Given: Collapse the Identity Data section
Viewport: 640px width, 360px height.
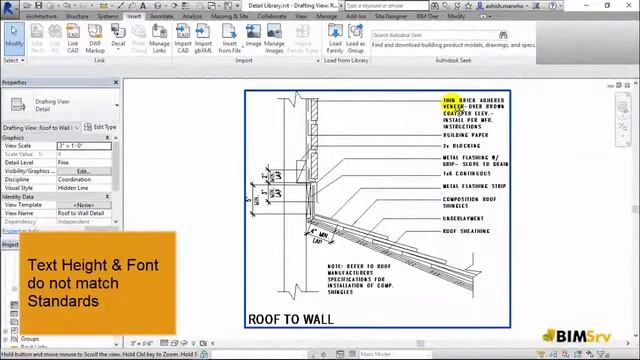Looking at the screenshot, I should tap(107, 196).
